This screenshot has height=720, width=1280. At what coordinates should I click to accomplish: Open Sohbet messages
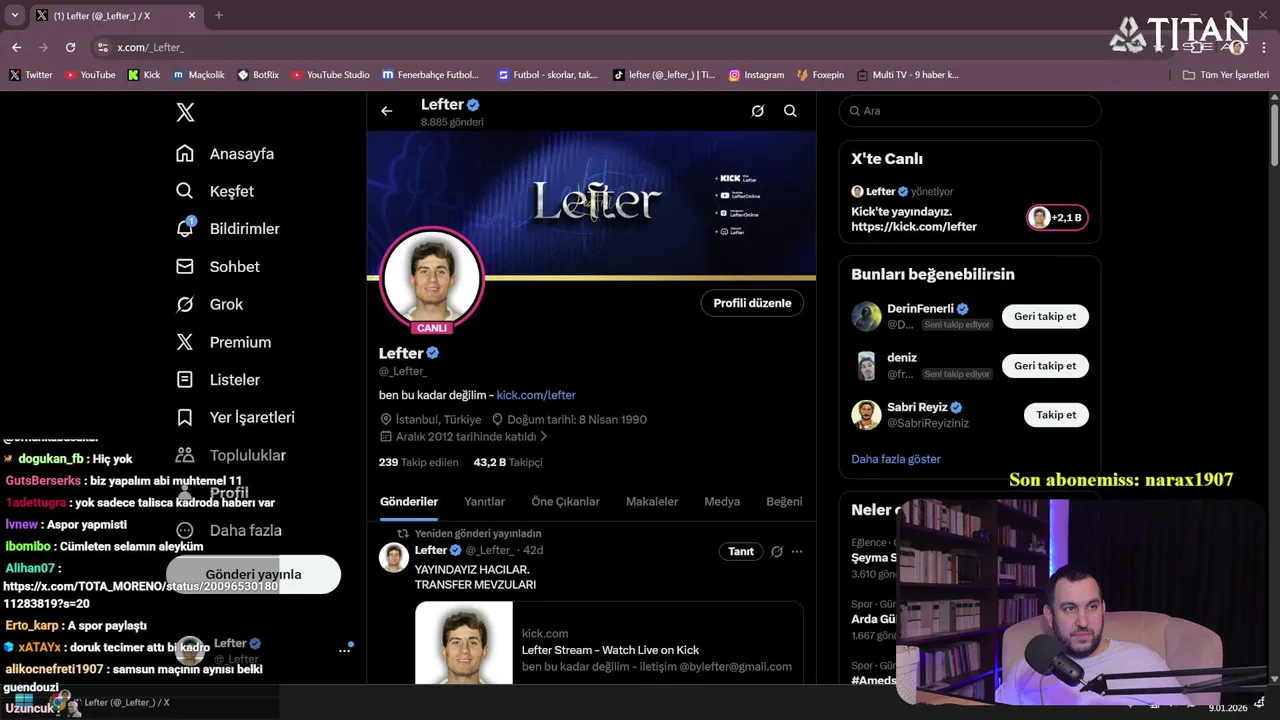218,267
